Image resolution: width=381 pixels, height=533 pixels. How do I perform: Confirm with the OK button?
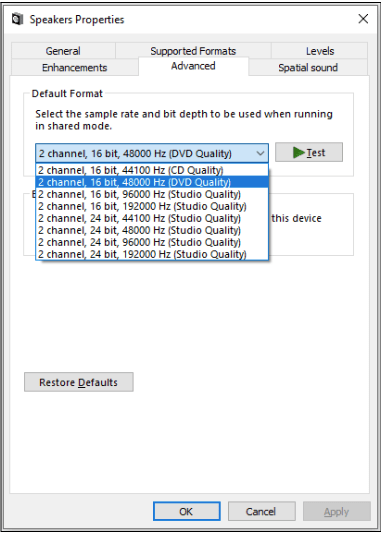pyautogui.click(x=186, y=511)
